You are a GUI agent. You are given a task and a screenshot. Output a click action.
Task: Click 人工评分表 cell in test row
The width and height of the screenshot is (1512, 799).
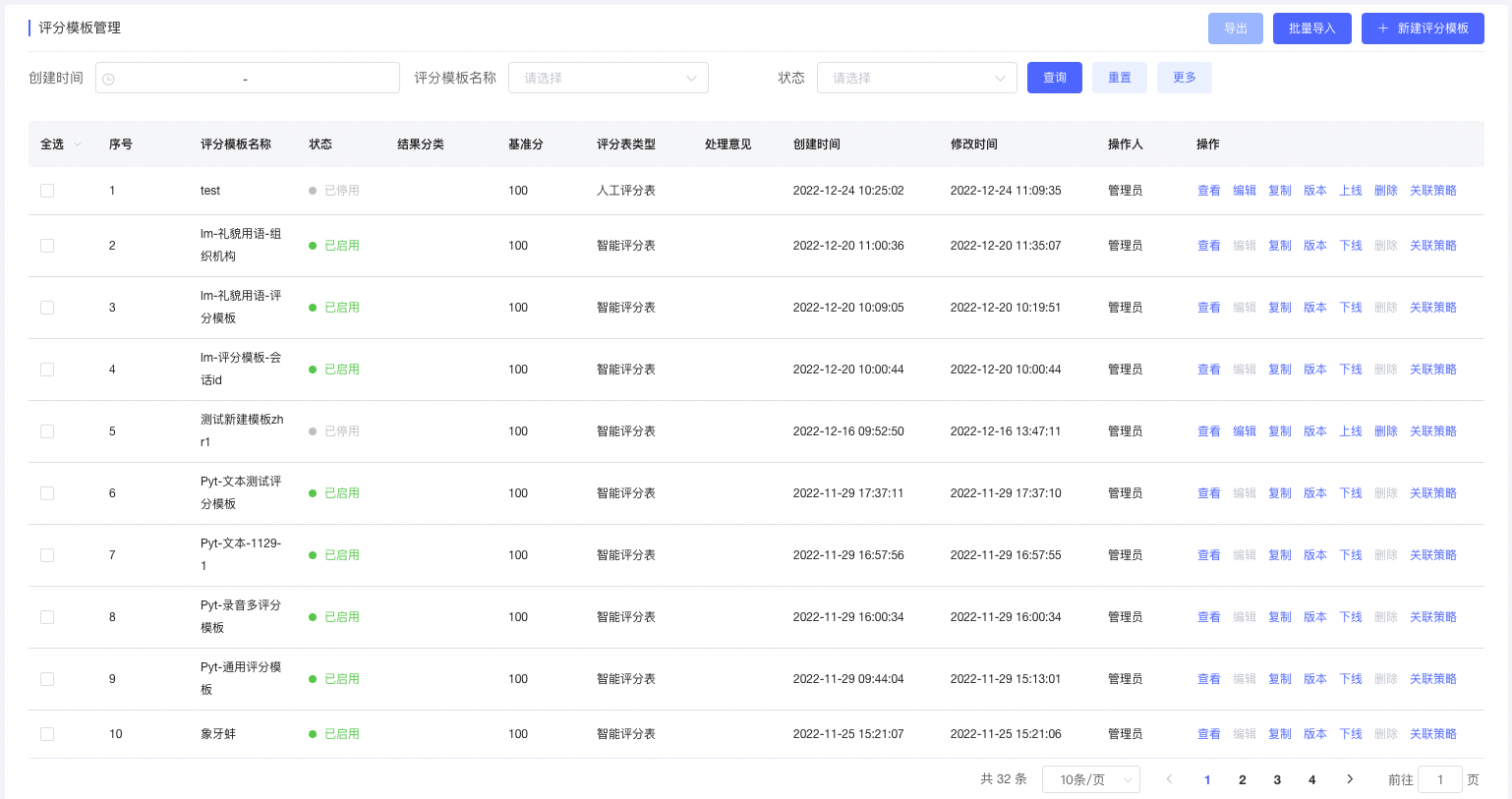coord(626,191)
